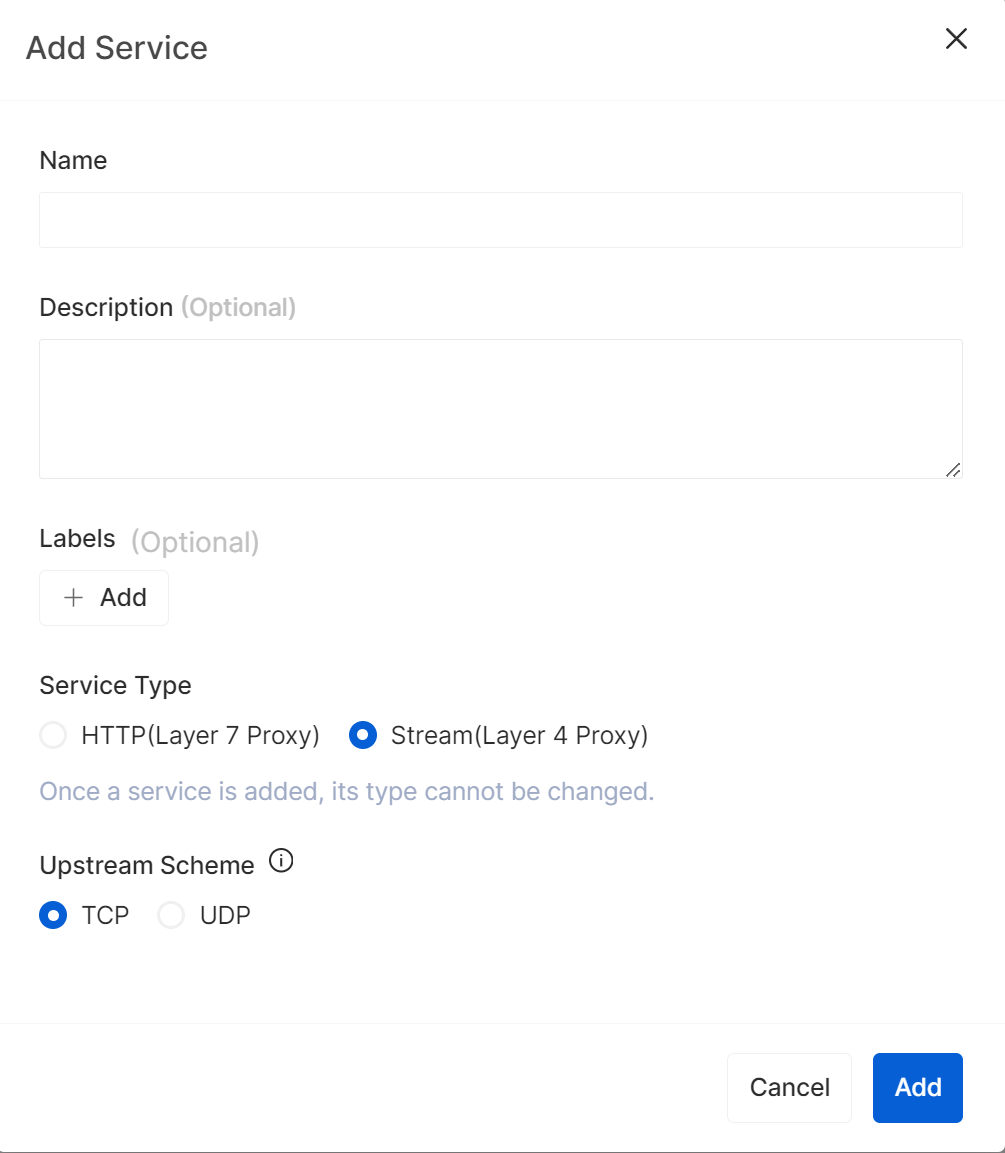Click the Service Type heading

point(115,686)
